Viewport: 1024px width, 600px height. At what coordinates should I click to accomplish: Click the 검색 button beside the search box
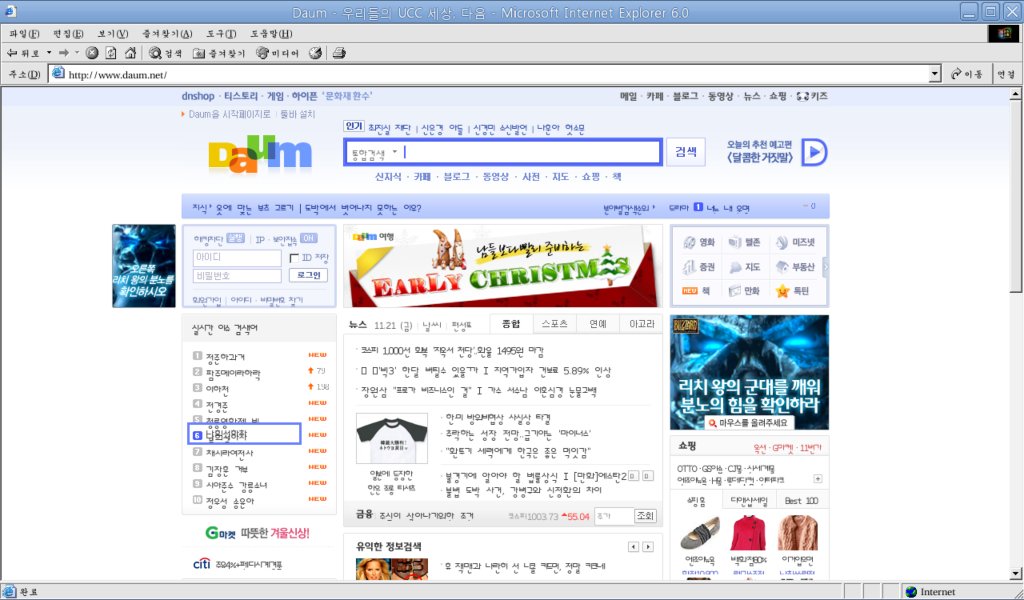686,152
